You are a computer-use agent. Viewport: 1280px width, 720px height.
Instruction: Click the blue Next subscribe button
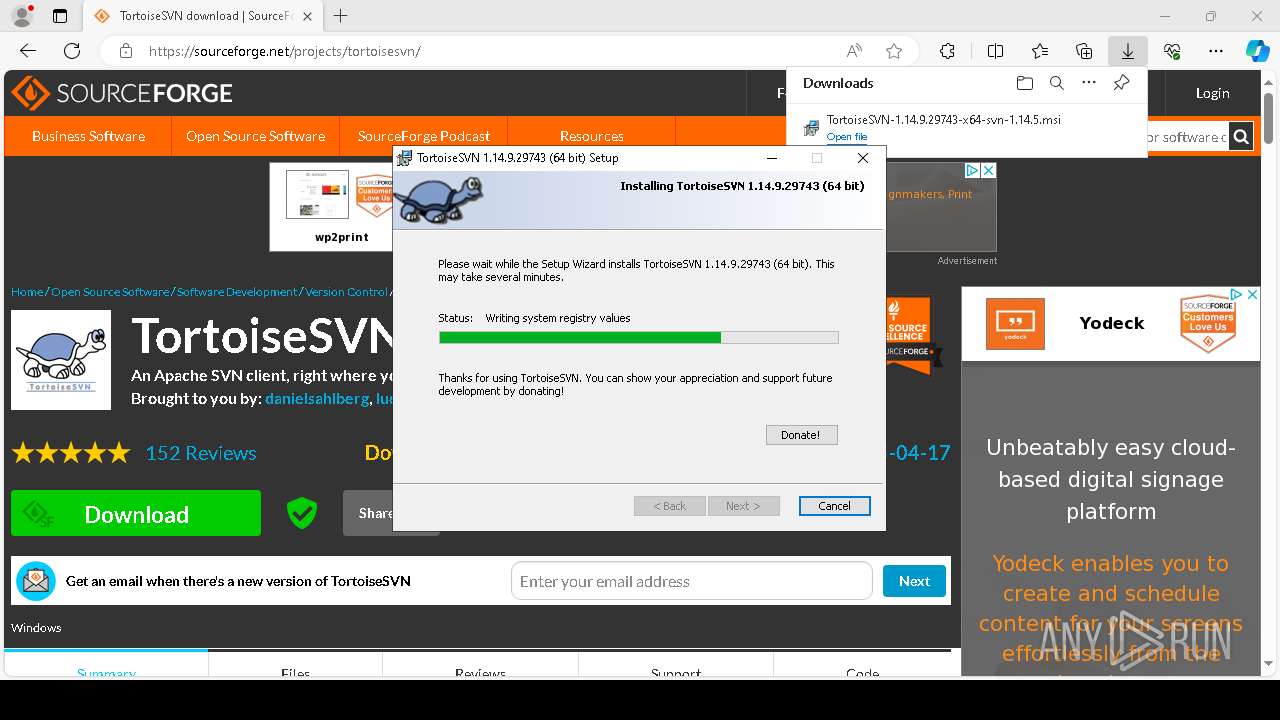pos(914,581)
